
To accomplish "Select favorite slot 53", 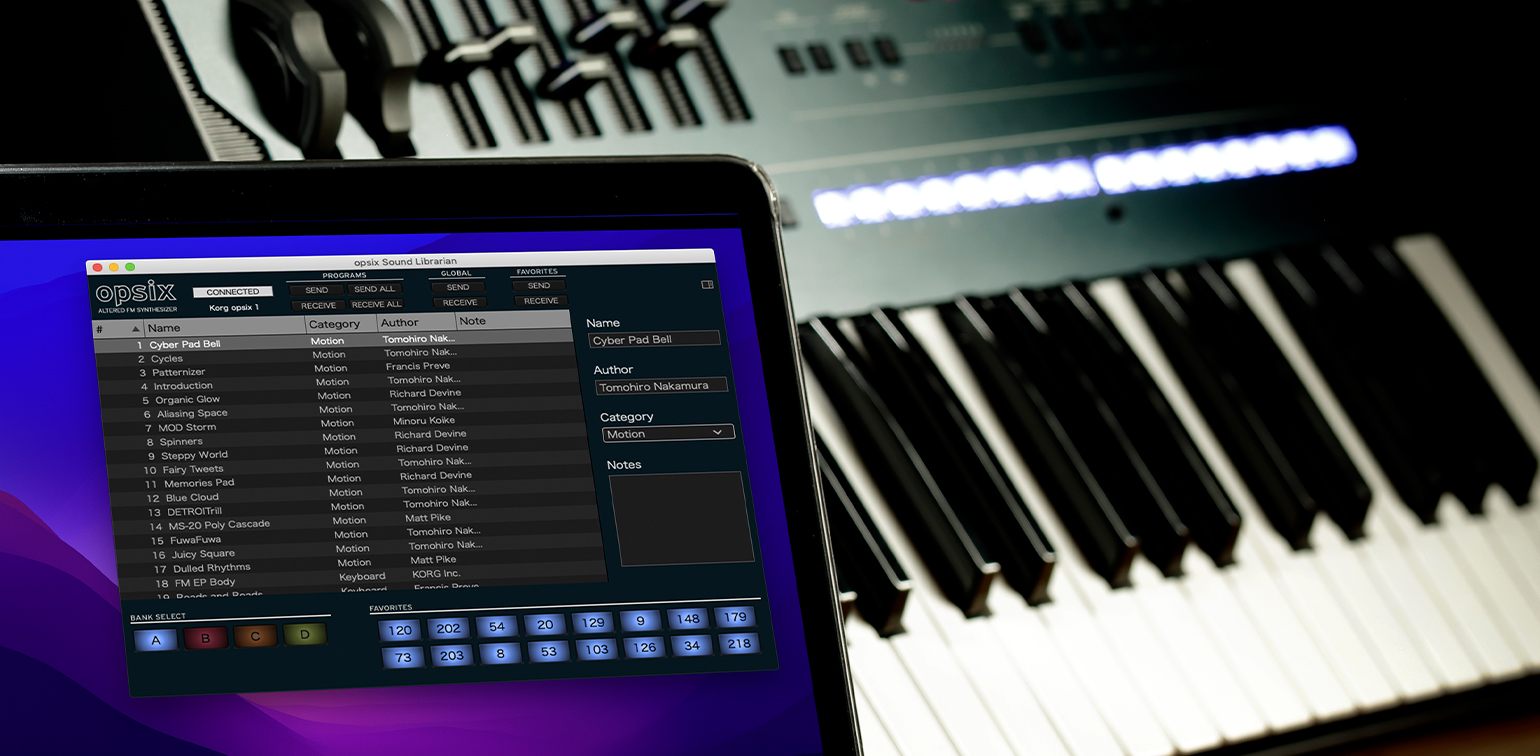I will click(548, 651).
